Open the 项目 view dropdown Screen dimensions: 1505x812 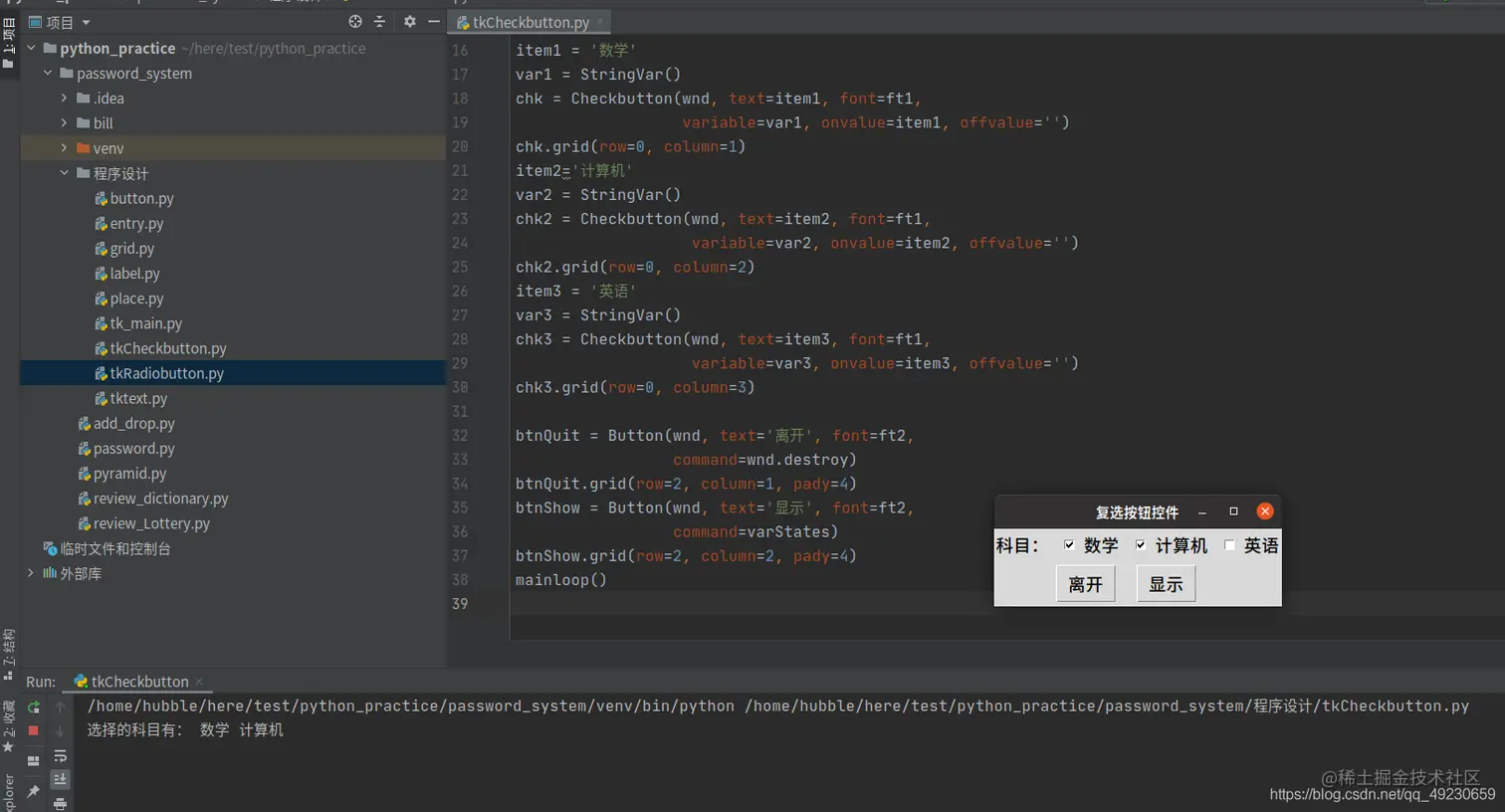pyautogui.click(x=60, y=22)
